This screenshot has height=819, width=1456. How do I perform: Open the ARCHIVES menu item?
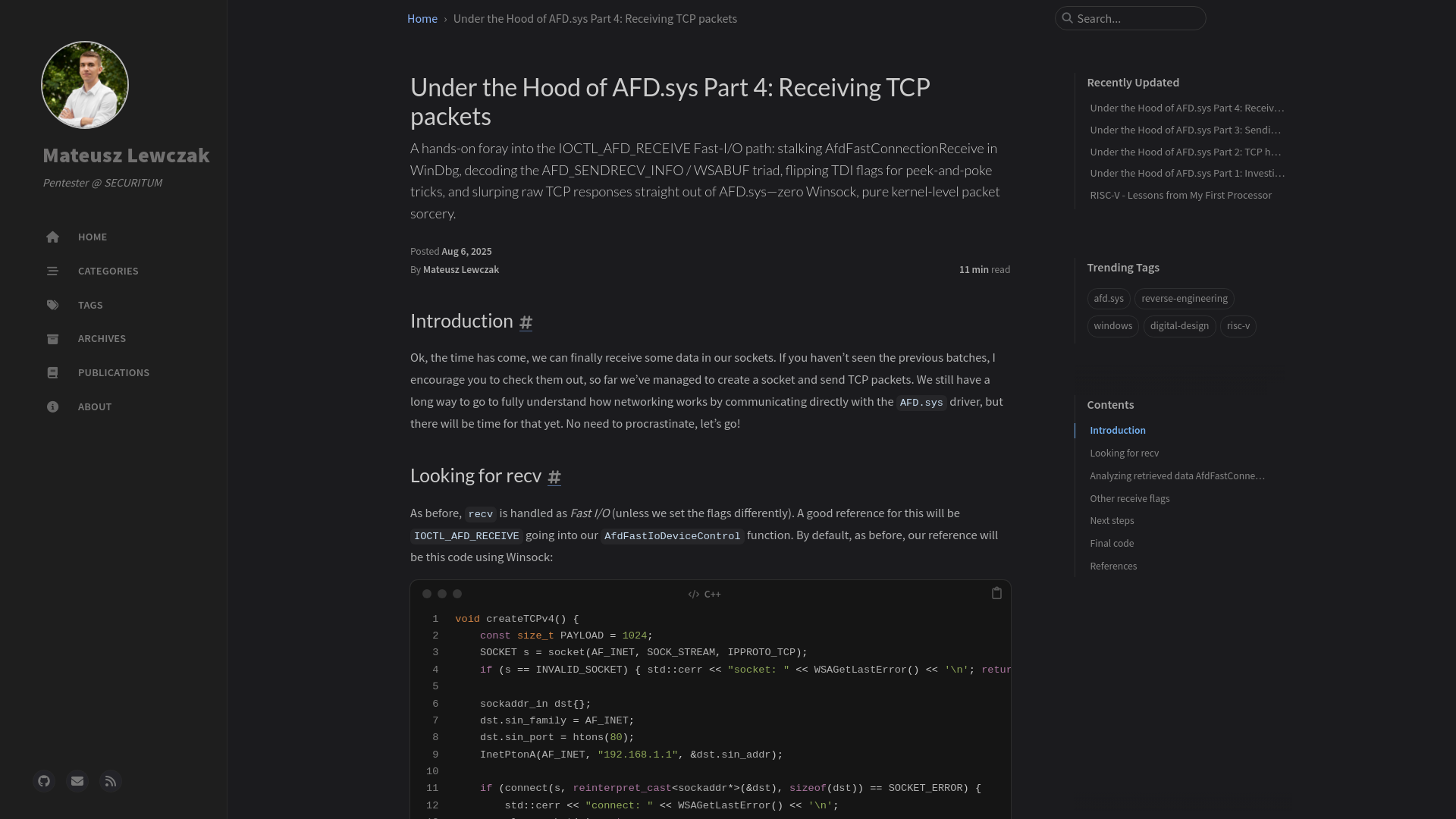point(102,339)
